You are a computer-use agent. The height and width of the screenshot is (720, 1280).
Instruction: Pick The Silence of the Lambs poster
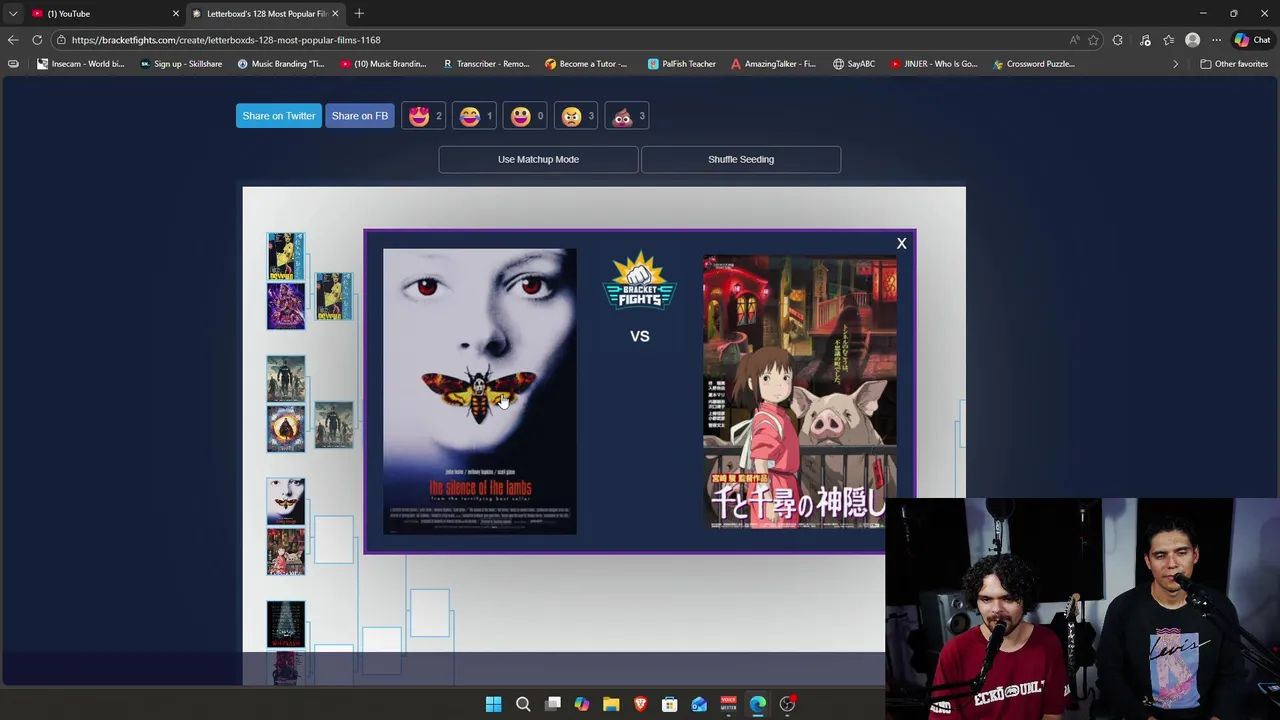coord(479,391)
